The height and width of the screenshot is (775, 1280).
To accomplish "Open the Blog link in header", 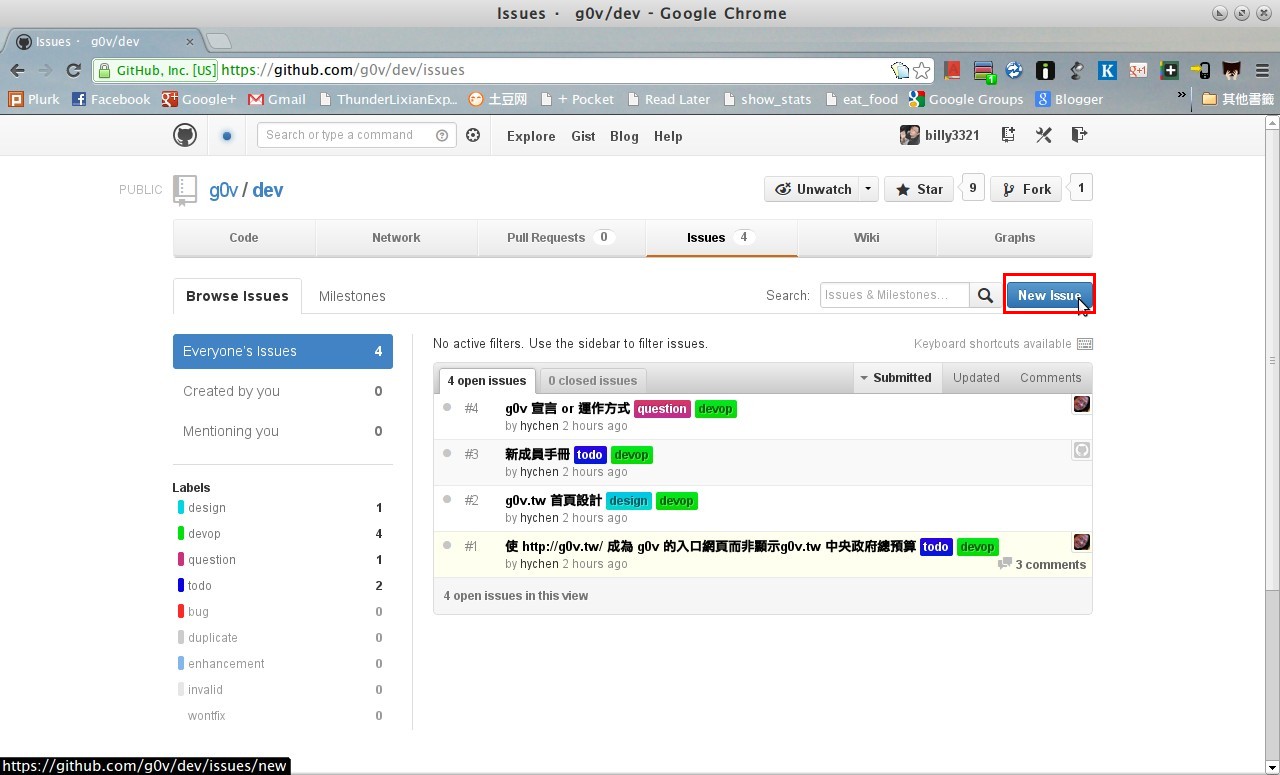I will point(624,136).
